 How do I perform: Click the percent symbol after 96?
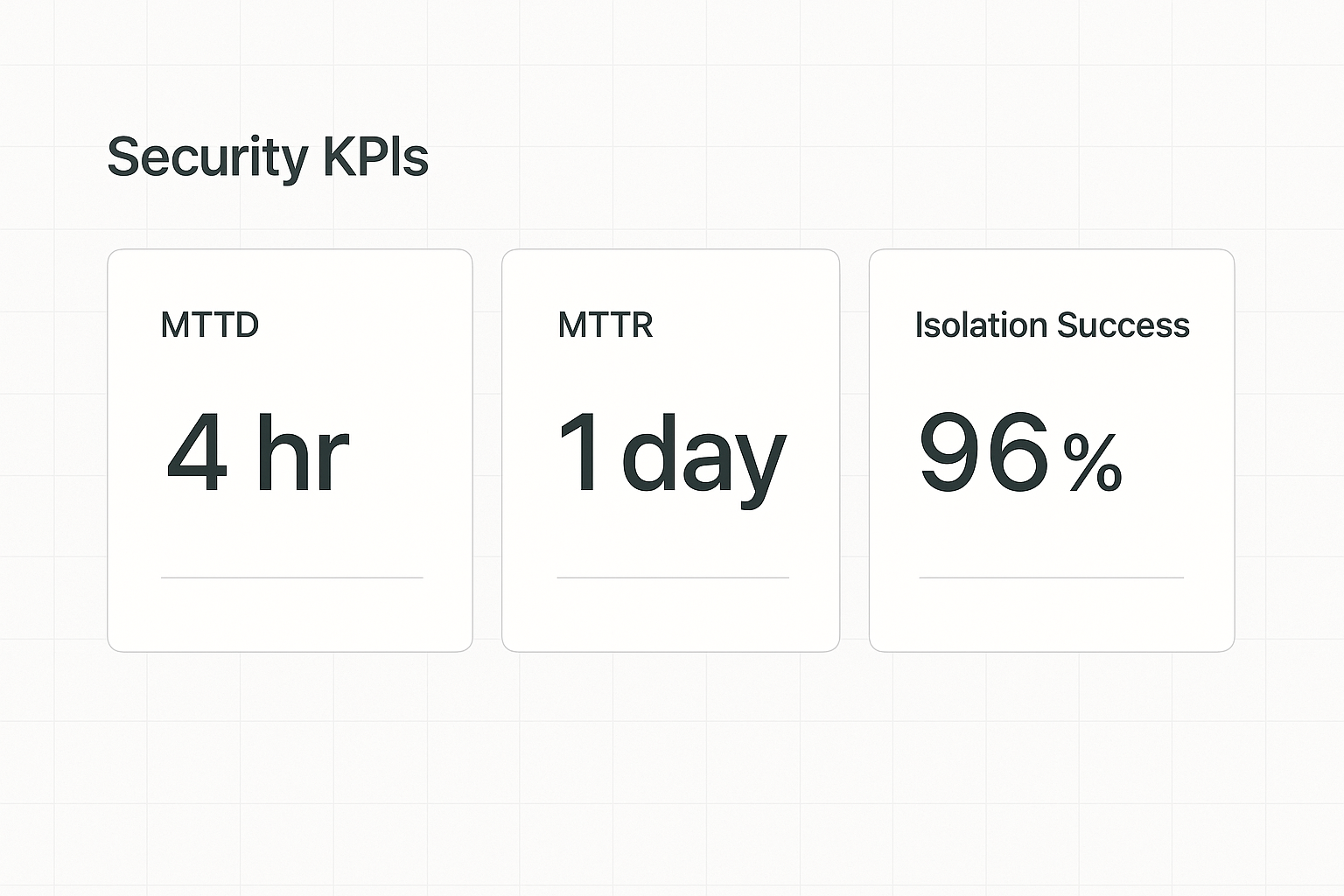coord(1093,464)
